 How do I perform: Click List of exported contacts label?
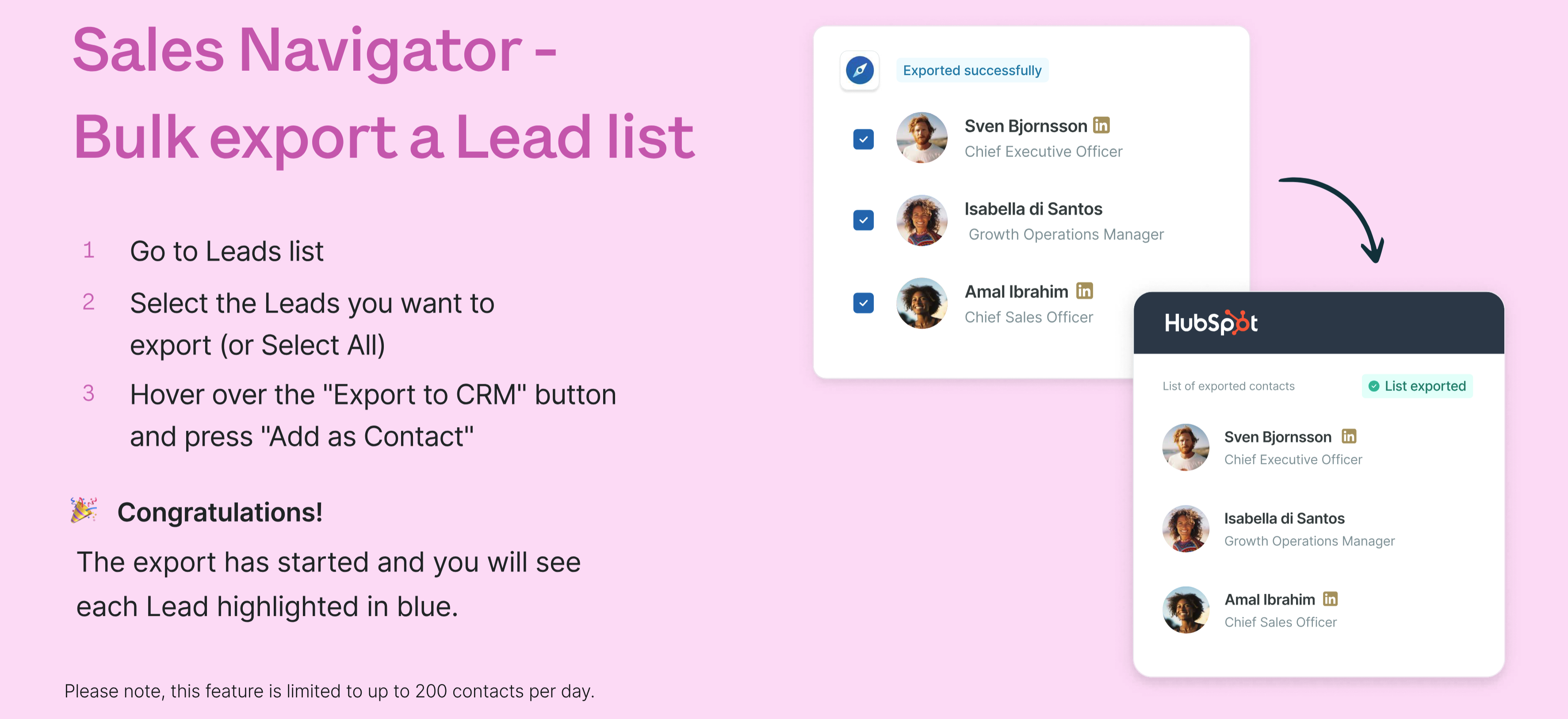[1228, 386]
